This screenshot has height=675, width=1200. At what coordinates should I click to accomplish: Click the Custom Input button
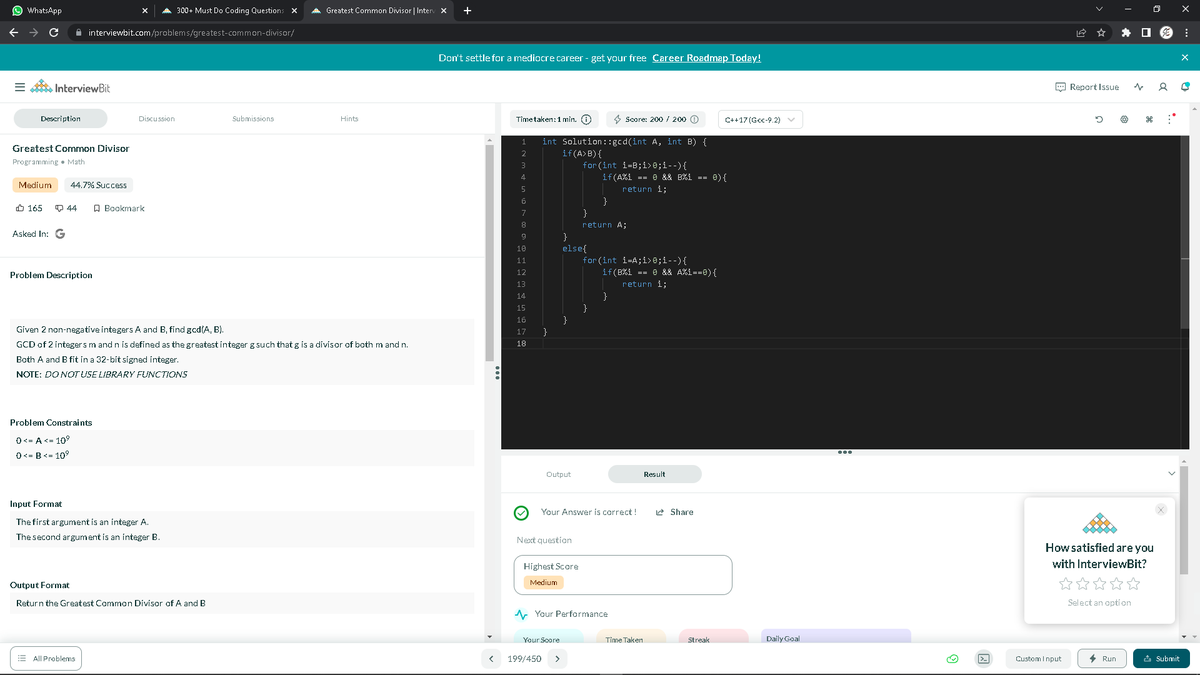[x=1039, y=658]
